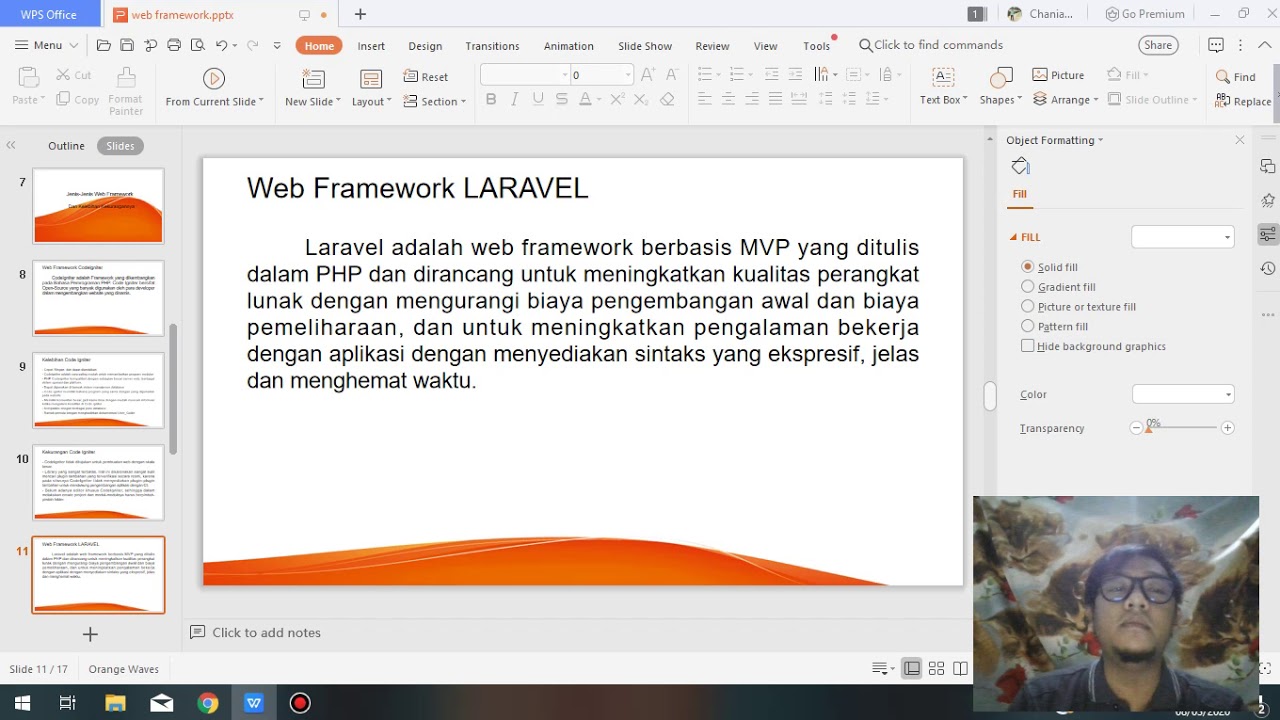The image size is (1280, 720).
Task: Click Go Premium link
Action: click(1145, 14)
